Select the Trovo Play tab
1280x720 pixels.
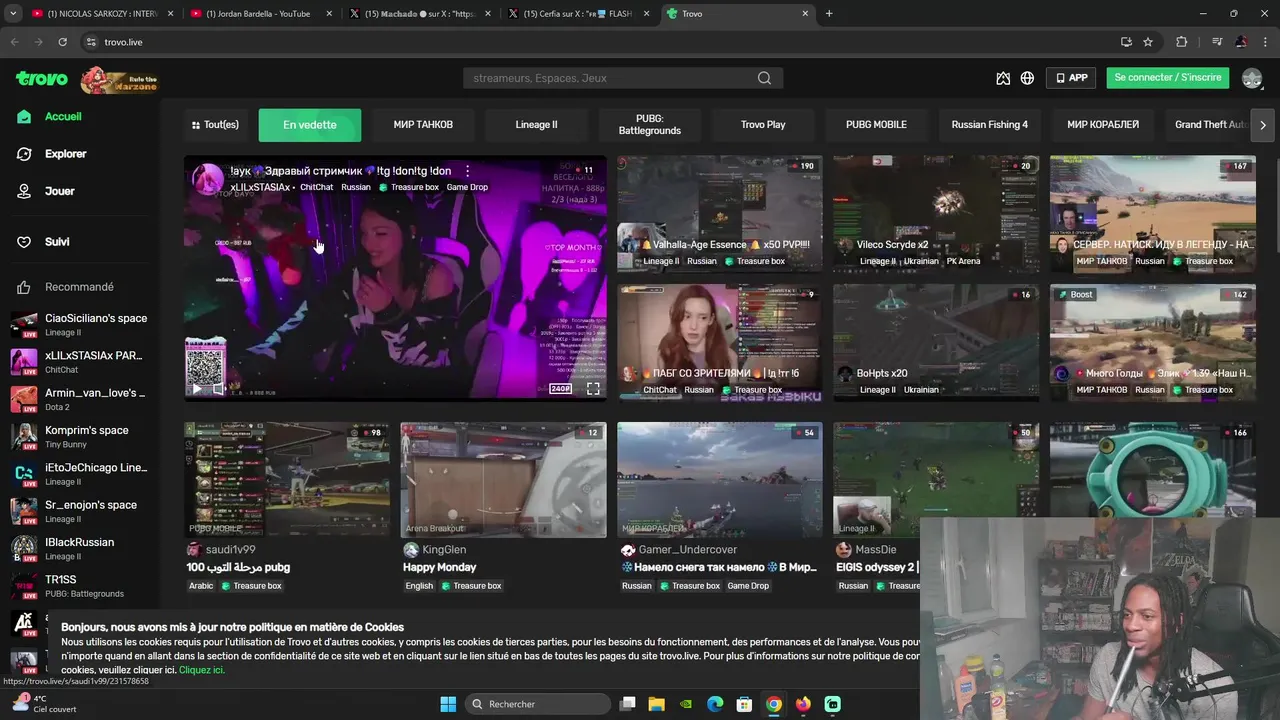pos(763,125)
